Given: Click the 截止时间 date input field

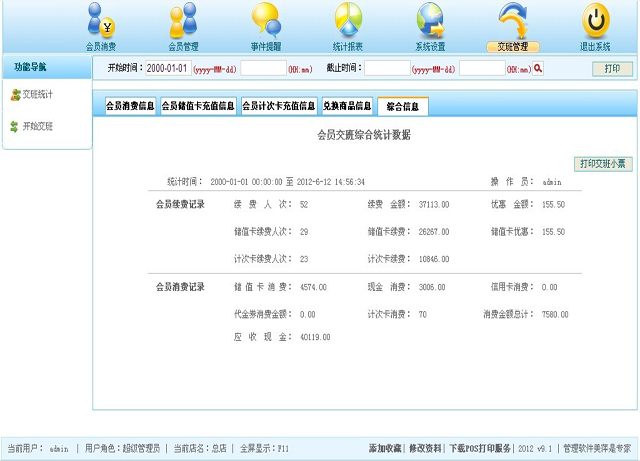Looking at the screenshot, I should point(387,69).
